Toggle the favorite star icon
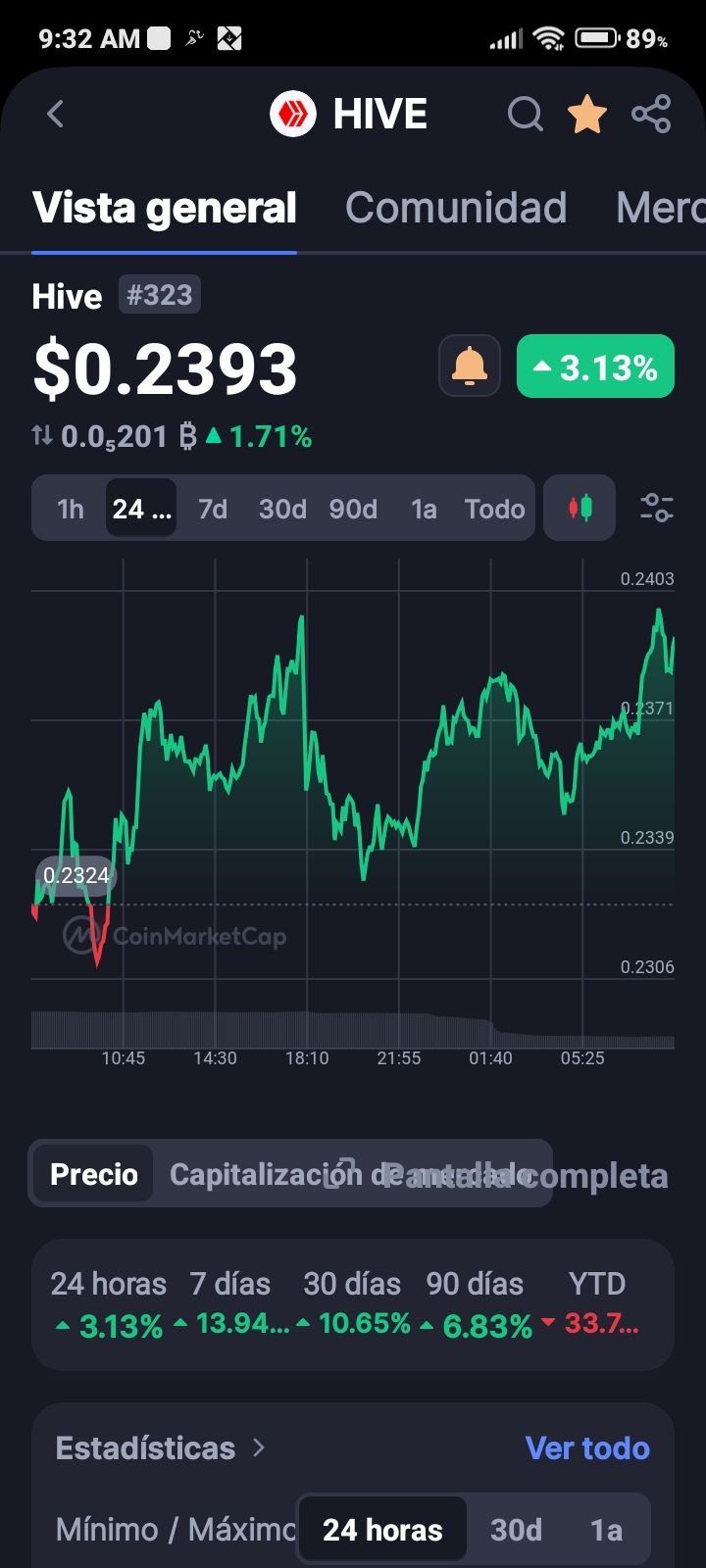The height and width of the screenshot is (1568, 706). tap(587, 115)
